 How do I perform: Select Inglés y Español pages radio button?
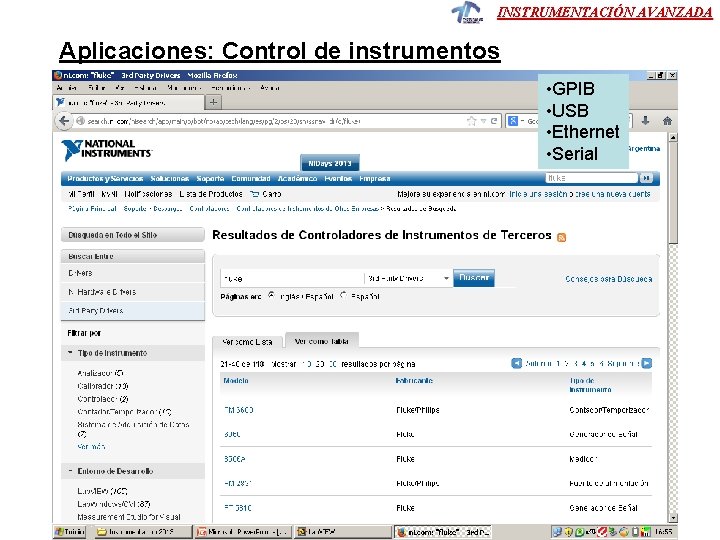pyautogui.click(x=271, y=296)
